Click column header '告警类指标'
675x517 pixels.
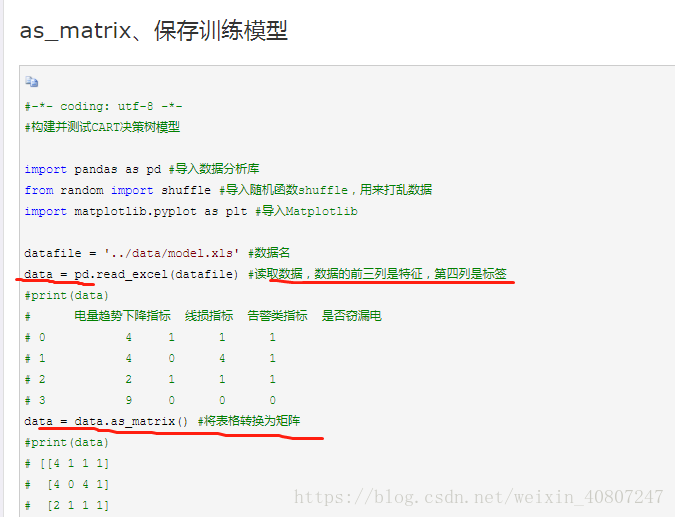click(277, 316)
